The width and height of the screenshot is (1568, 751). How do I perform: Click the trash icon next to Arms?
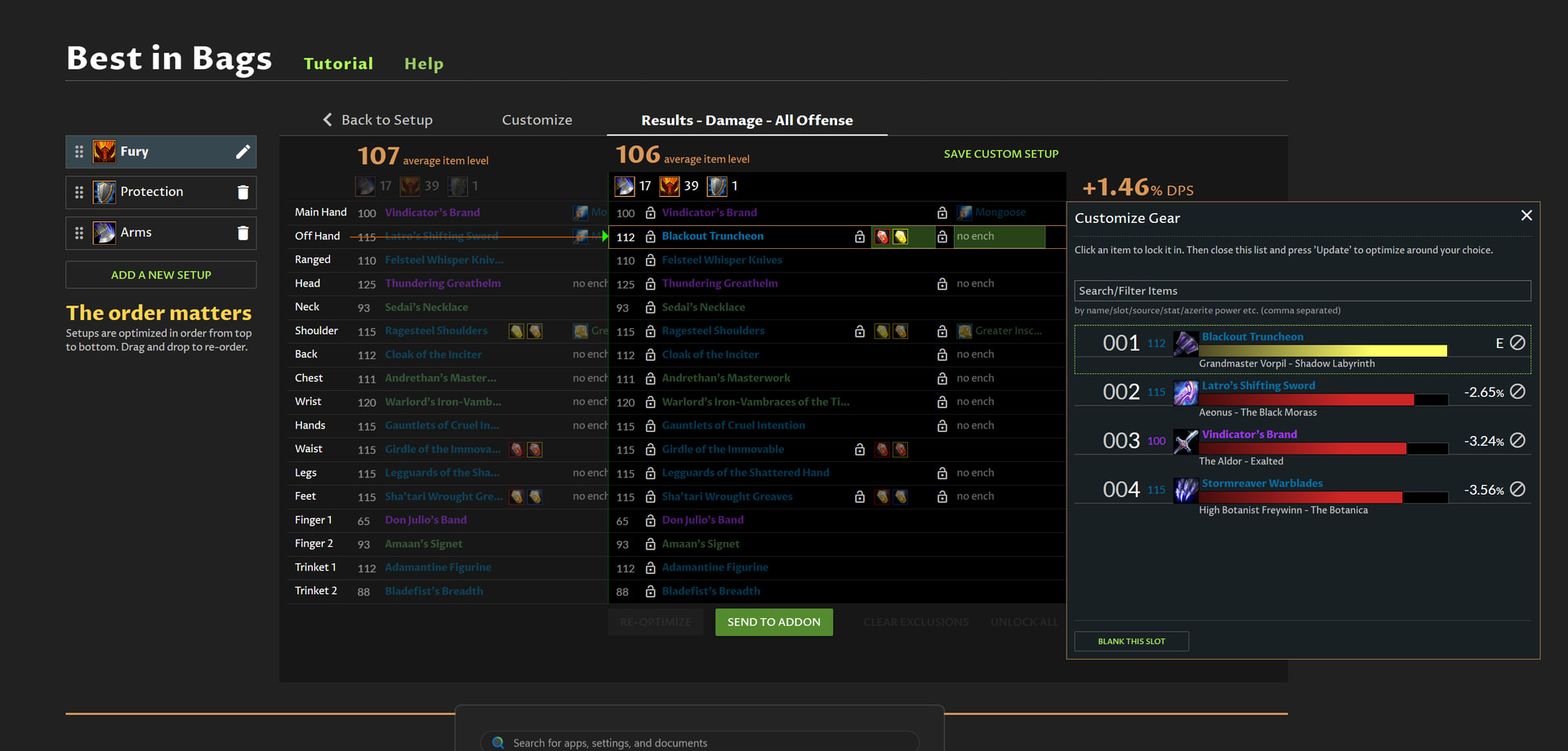click(243, 233)
